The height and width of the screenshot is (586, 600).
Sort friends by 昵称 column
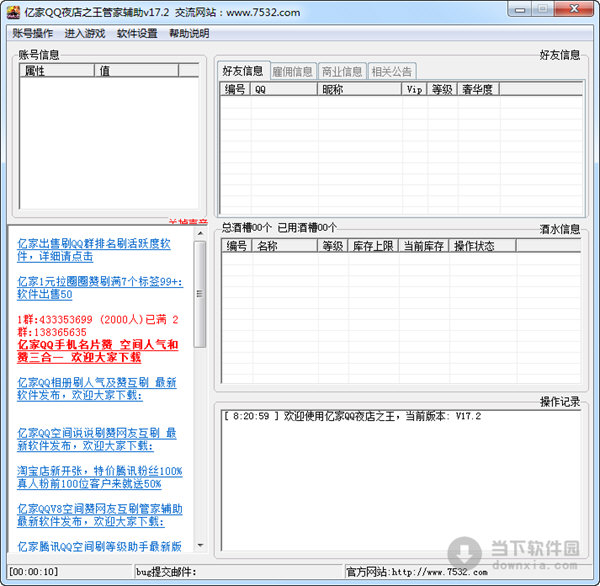(359, 90)
